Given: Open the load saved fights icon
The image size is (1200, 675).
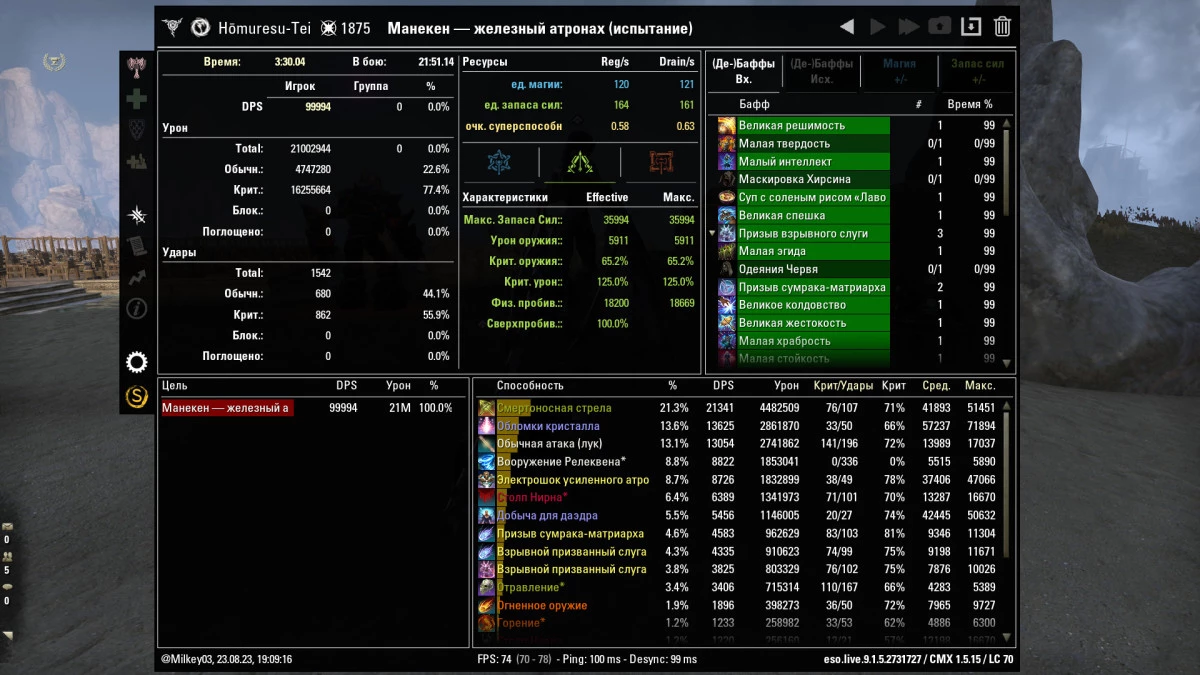Looking at the screenshot, I should pyautogui.click(x=940, y=27).
